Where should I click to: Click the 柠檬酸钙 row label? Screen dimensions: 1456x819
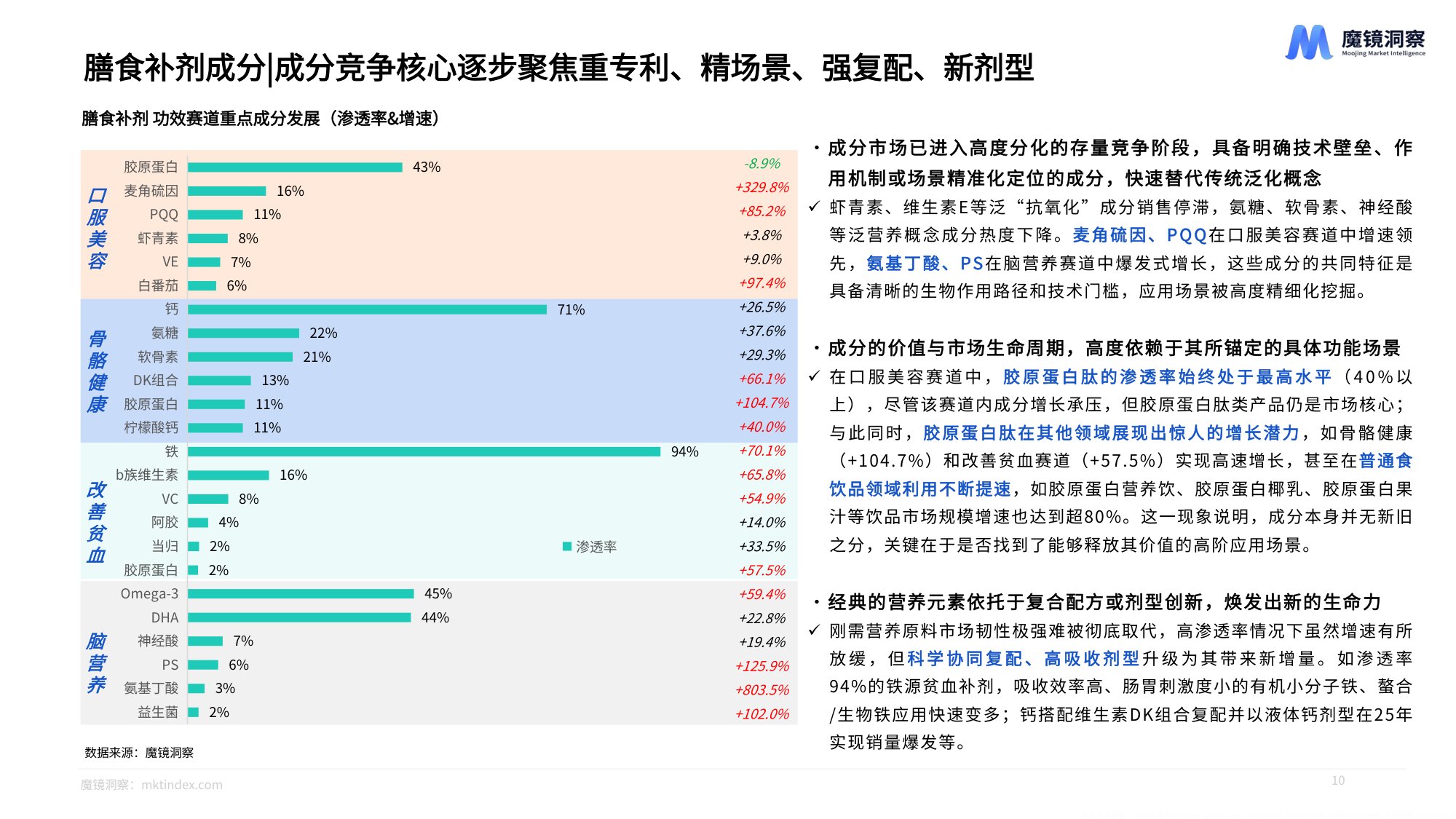coord(151,427)
